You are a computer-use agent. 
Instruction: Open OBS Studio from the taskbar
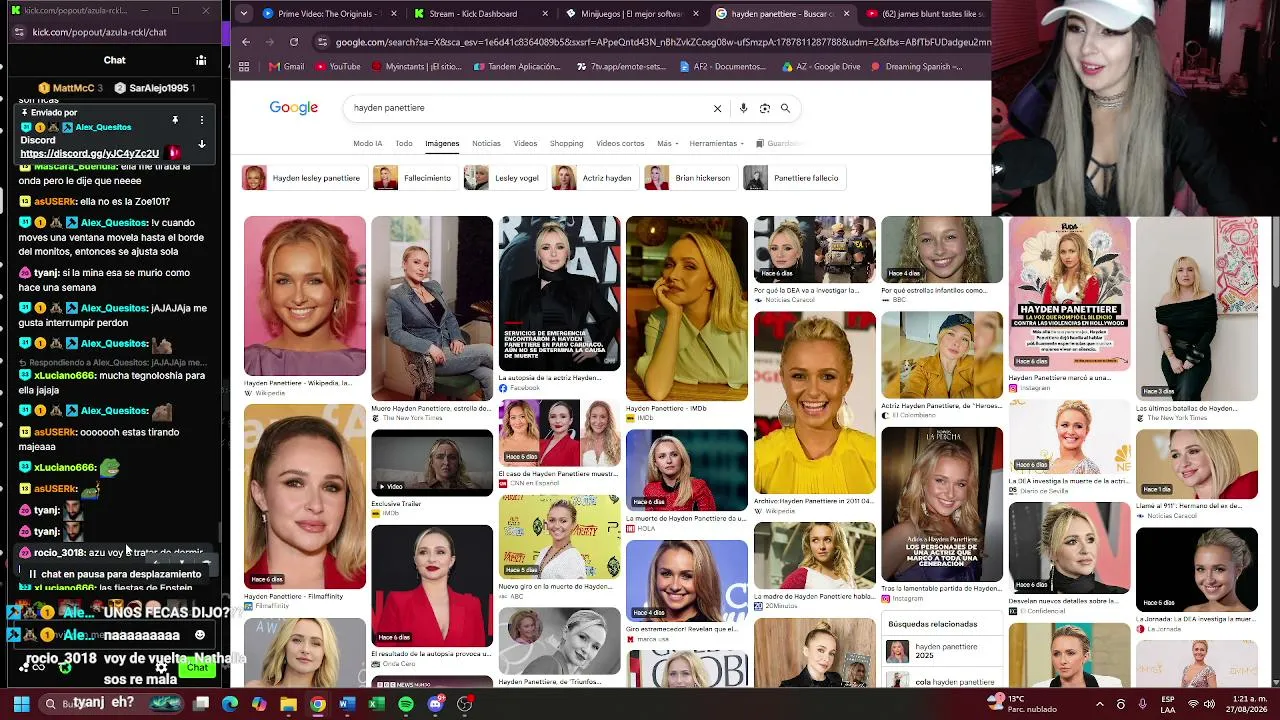(464, 704)
